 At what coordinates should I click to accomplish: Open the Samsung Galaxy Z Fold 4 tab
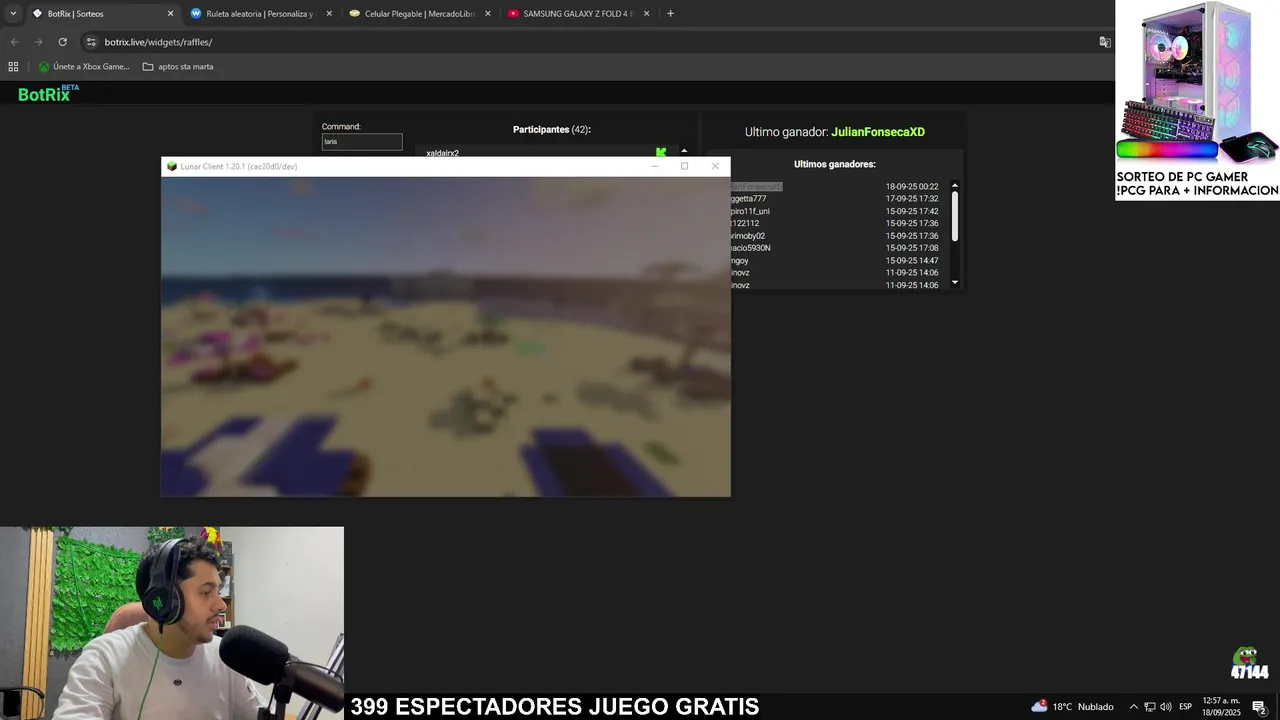tap(578, 14)
